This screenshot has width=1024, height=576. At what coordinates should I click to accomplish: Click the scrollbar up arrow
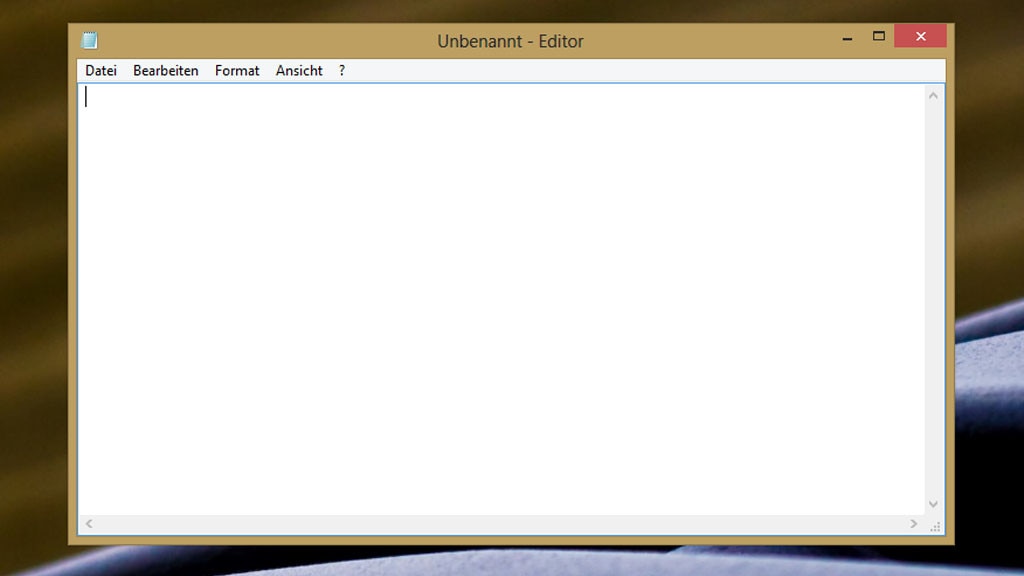pyautogui.click(x=933, y=96)
